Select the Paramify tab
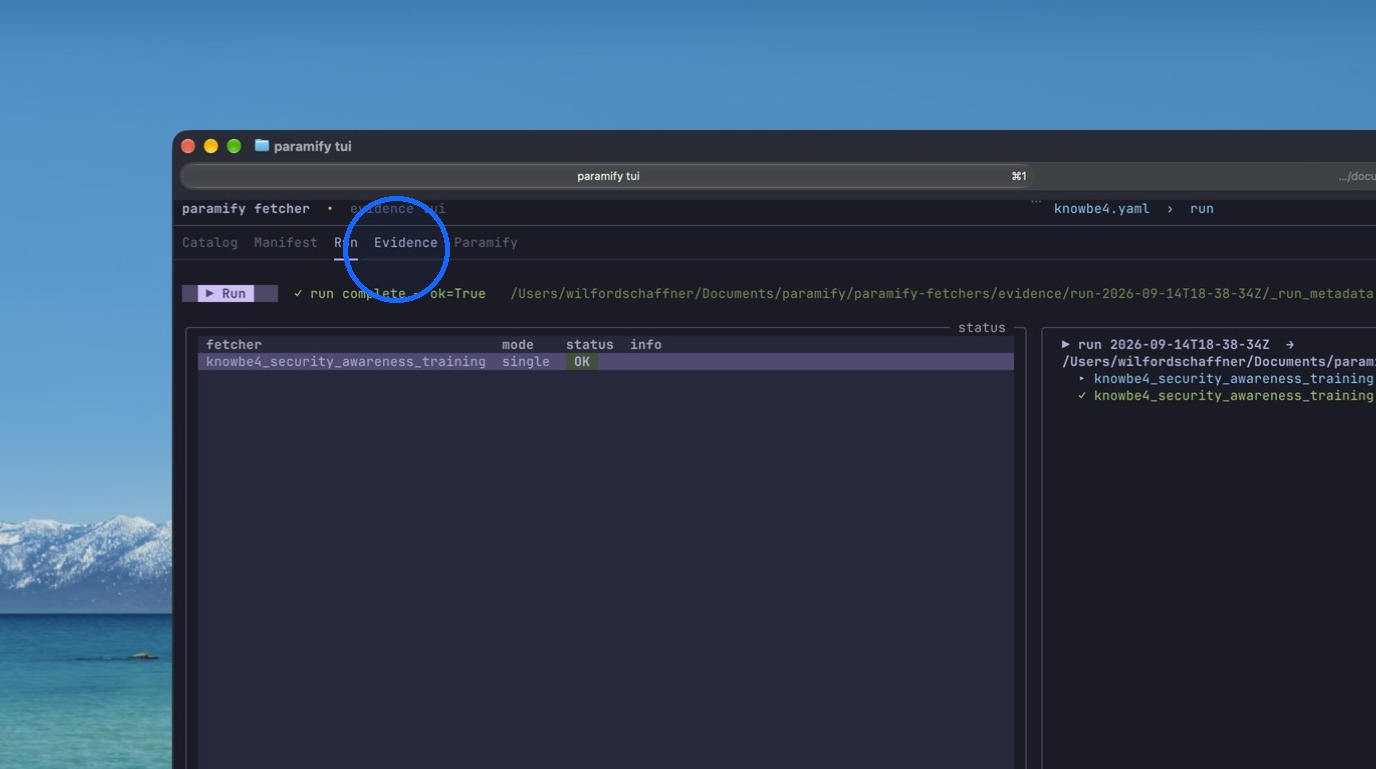Viewport: 1376px width, 769px height. (486, 242)
